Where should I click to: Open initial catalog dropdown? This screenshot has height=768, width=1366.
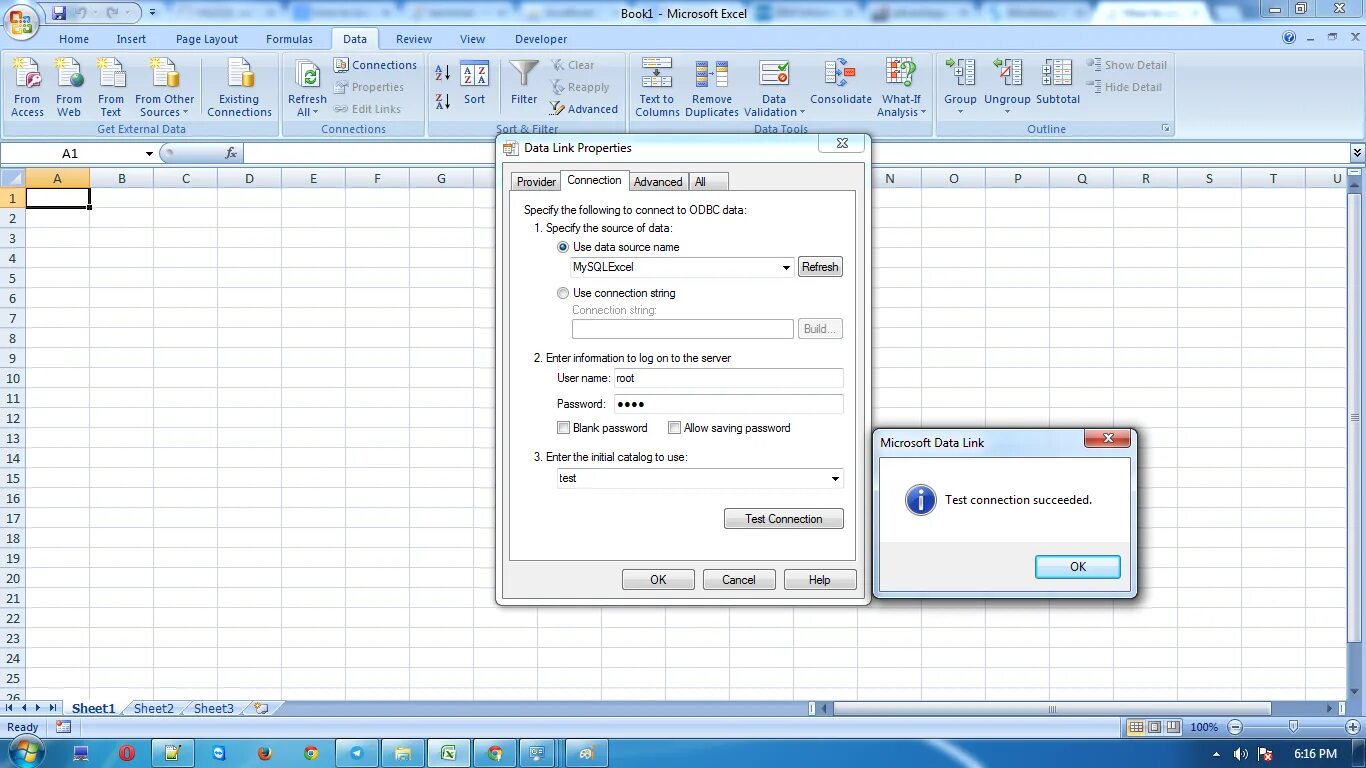pyautogui.click(x=835, y=478)
